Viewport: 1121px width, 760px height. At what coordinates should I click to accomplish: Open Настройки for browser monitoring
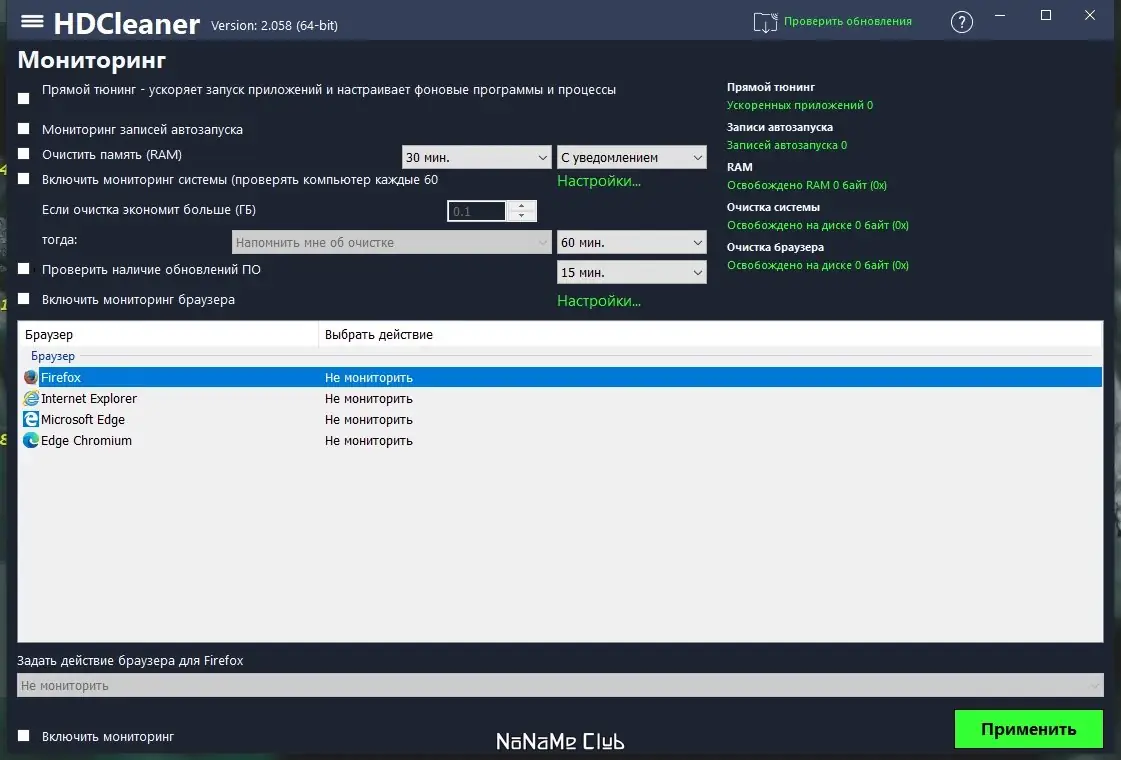[x=598, y=301]
